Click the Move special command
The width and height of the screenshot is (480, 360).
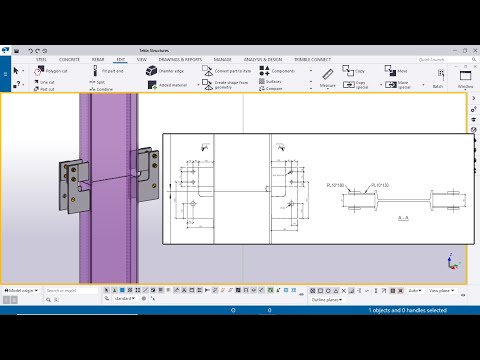398,85
